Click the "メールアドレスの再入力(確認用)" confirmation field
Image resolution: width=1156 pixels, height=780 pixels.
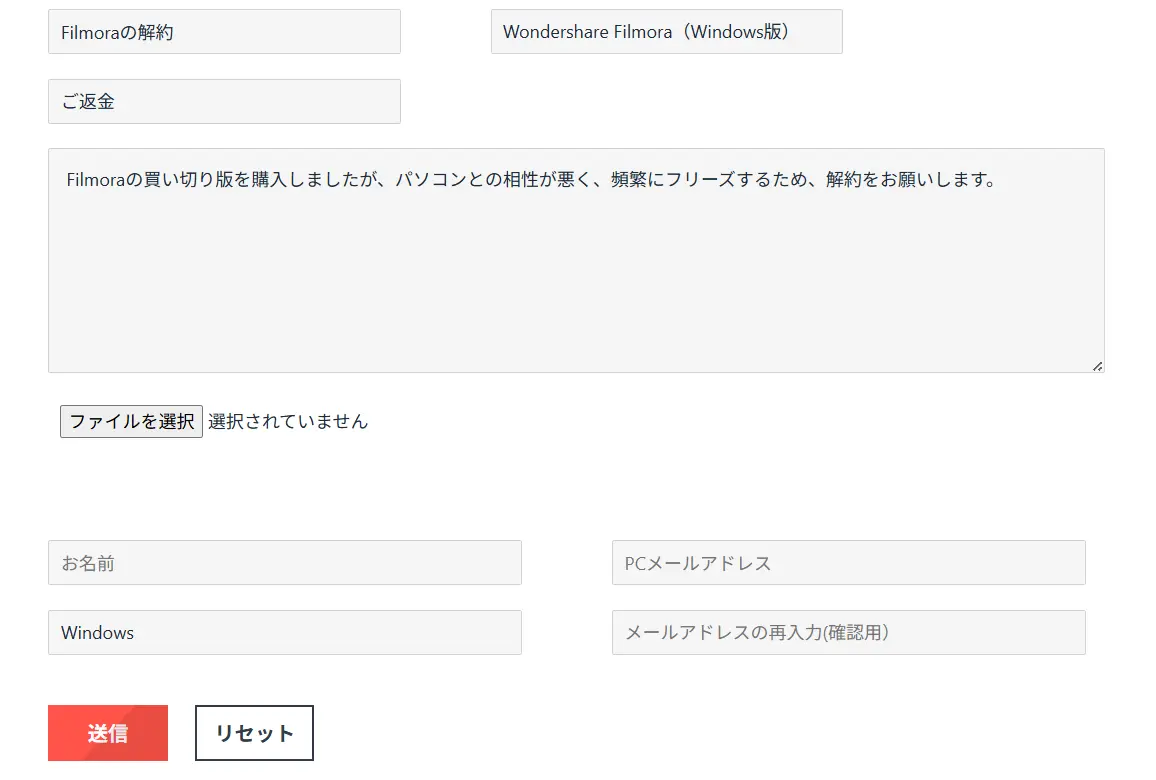coord(848,632)
